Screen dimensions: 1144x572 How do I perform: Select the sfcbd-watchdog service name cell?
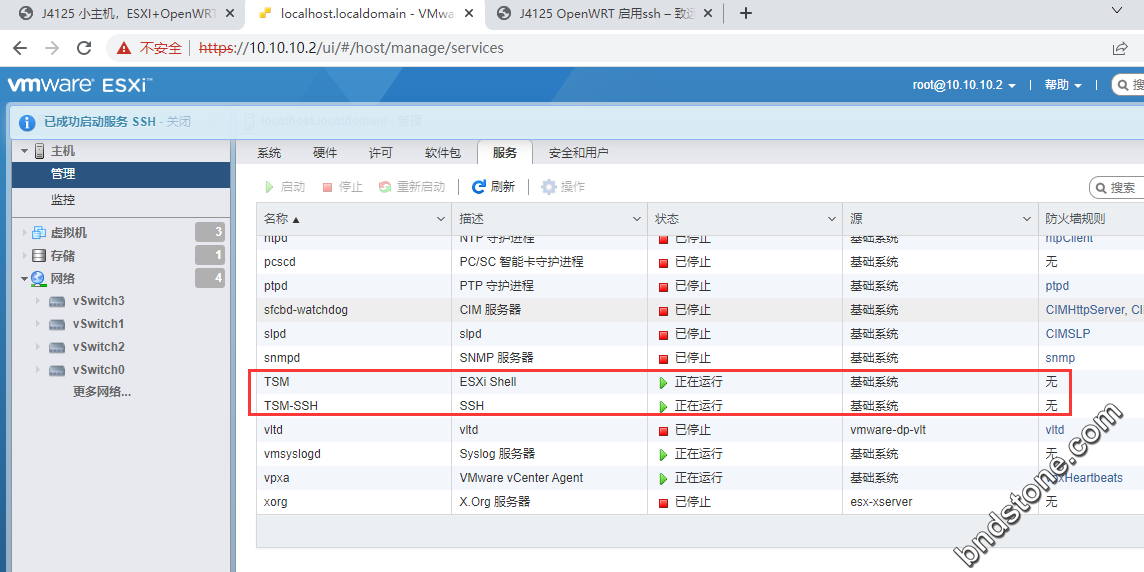pos(354,310)
